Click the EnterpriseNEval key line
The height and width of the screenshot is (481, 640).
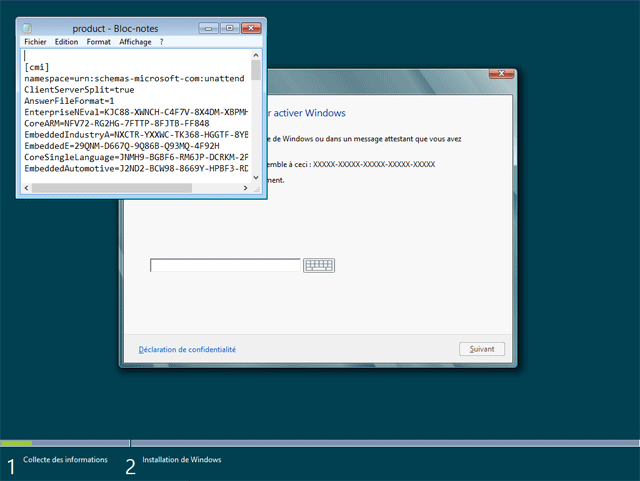(136, 112)
